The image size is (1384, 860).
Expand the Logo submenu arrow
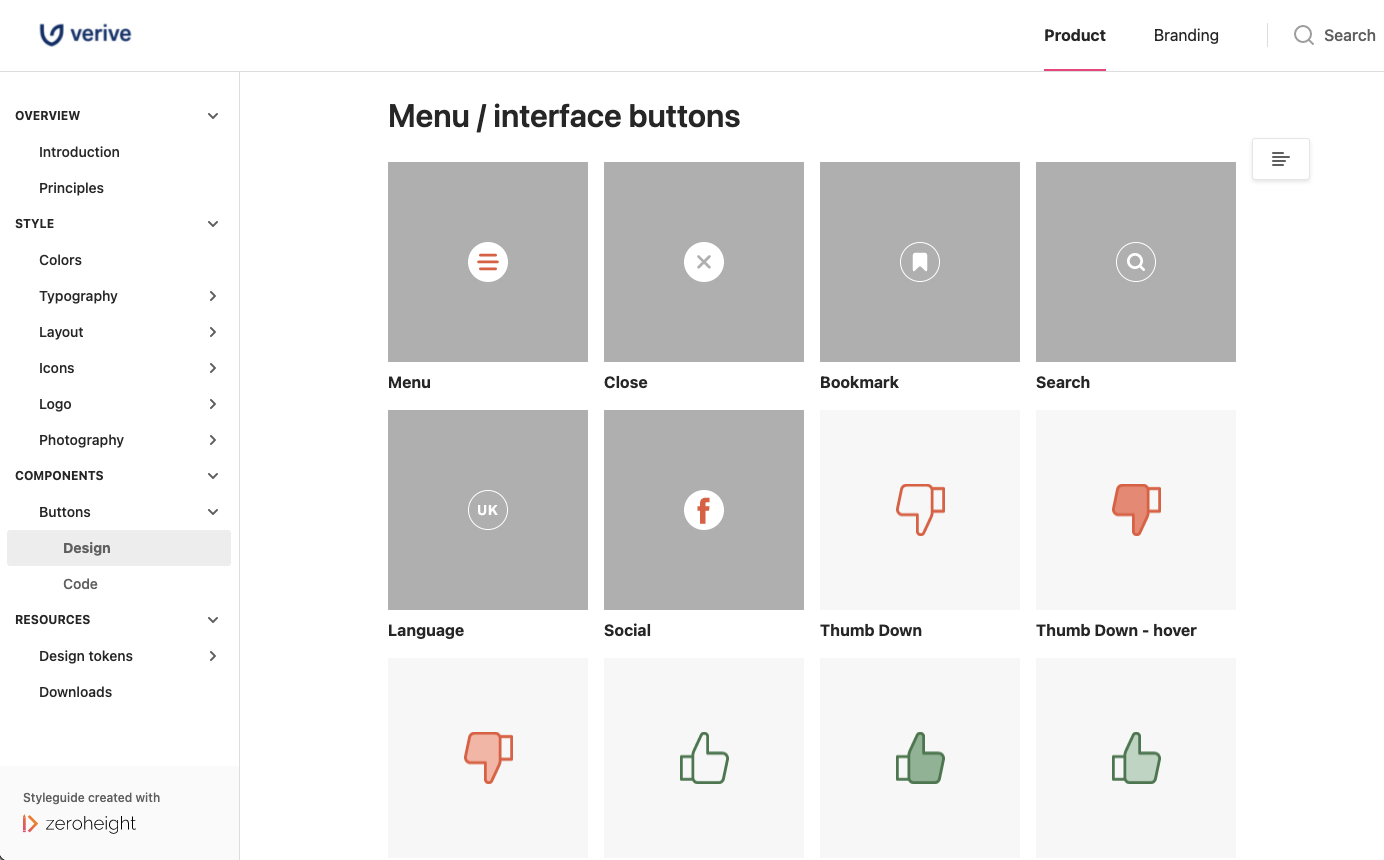[x=213, y=404]
